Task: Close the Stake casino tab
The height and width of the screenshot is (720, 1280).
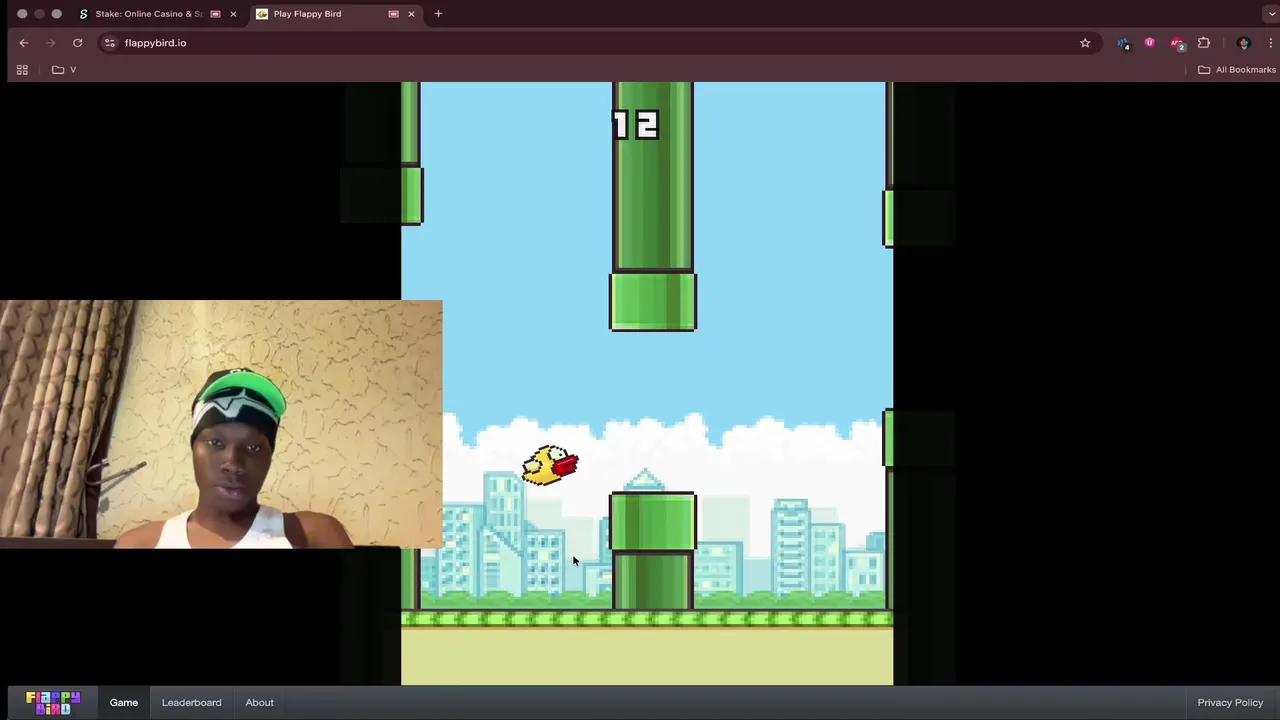Action: (x=233, y=14)
